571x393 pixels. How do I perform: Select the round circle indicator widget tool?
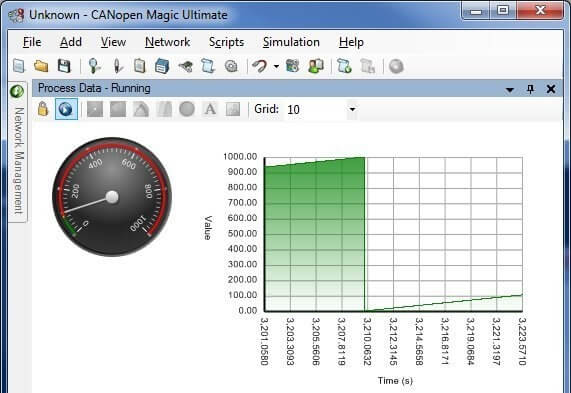click(x=187, y=109)
